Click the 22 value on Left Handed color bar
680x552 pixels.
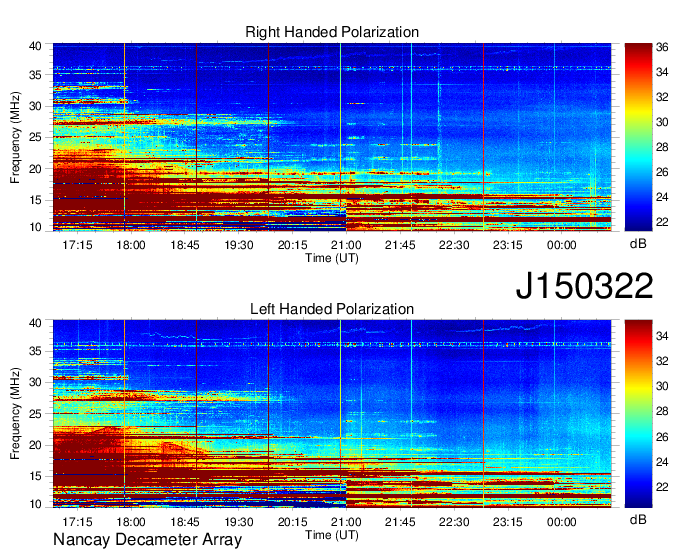(662, 487)
